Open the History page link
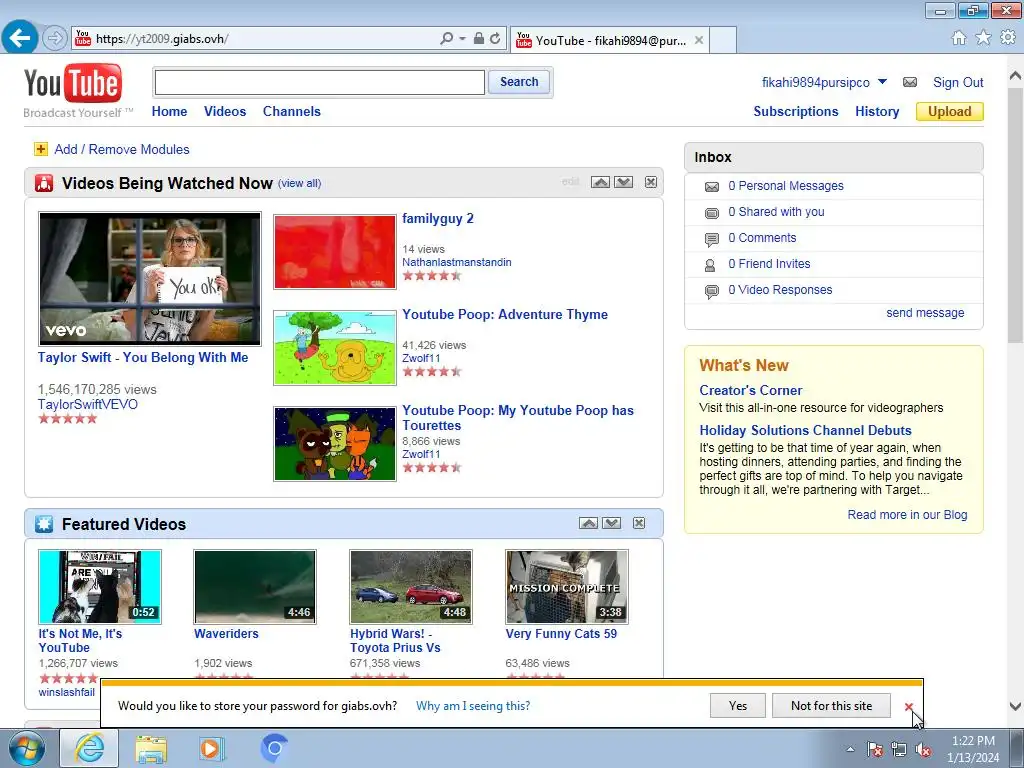Viewport: 1024px width, 768px height. click(x=877, y=112)
